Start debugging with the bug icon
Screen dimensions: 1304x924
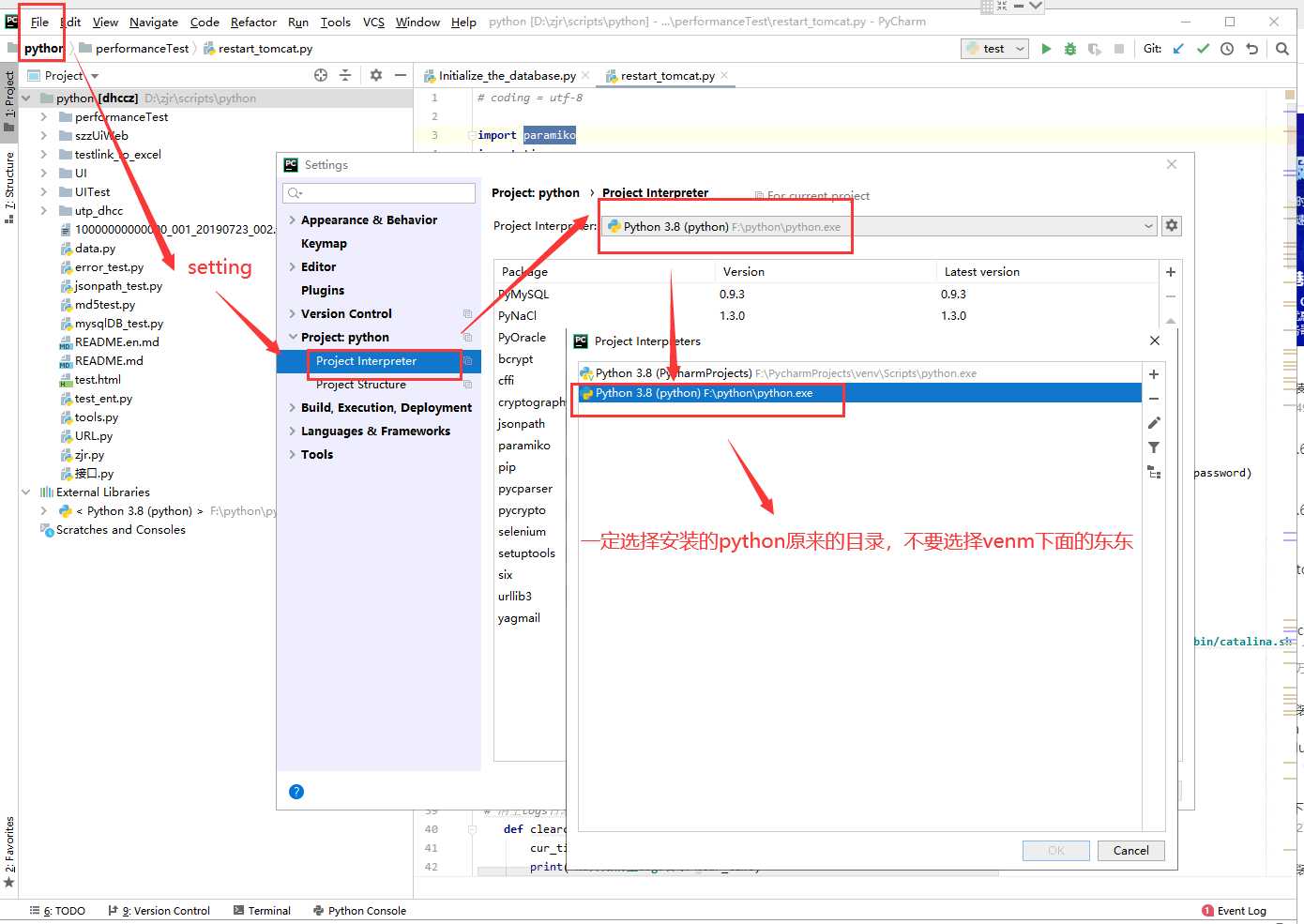(1070, 49)
